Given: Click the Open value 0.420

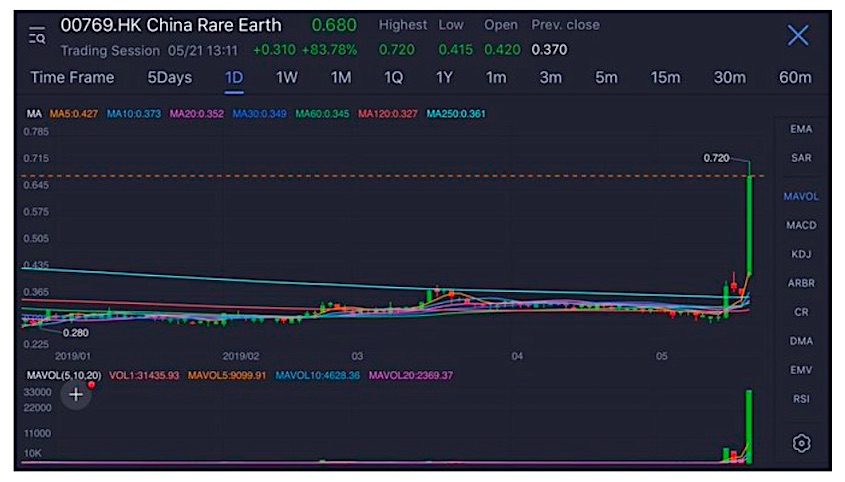Looking at the screenshot, I should click(502, 50).
